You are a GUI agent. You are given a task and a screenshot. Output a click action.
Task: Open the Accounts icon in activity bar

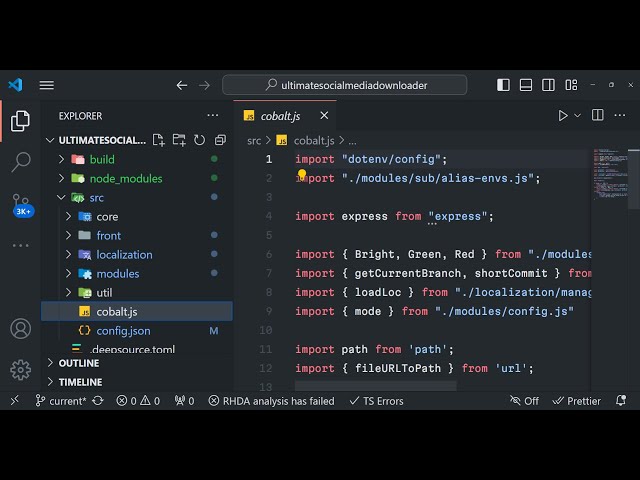(20, 328)
